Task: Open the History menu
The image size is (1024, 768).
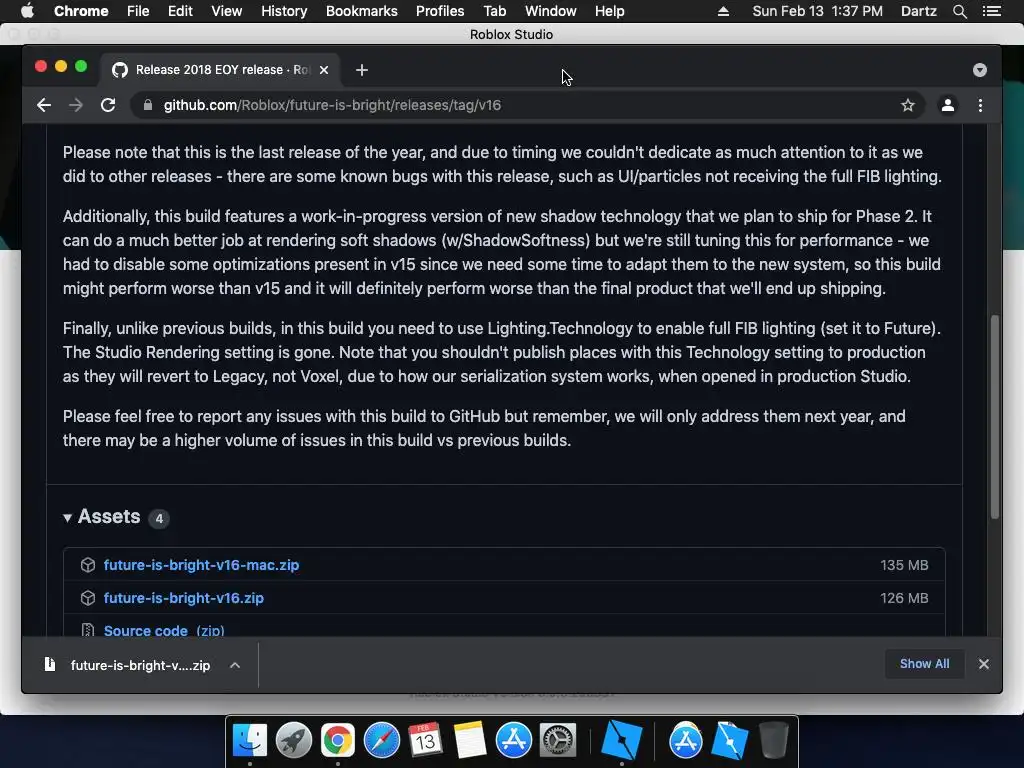Action: tap(284, 11)
